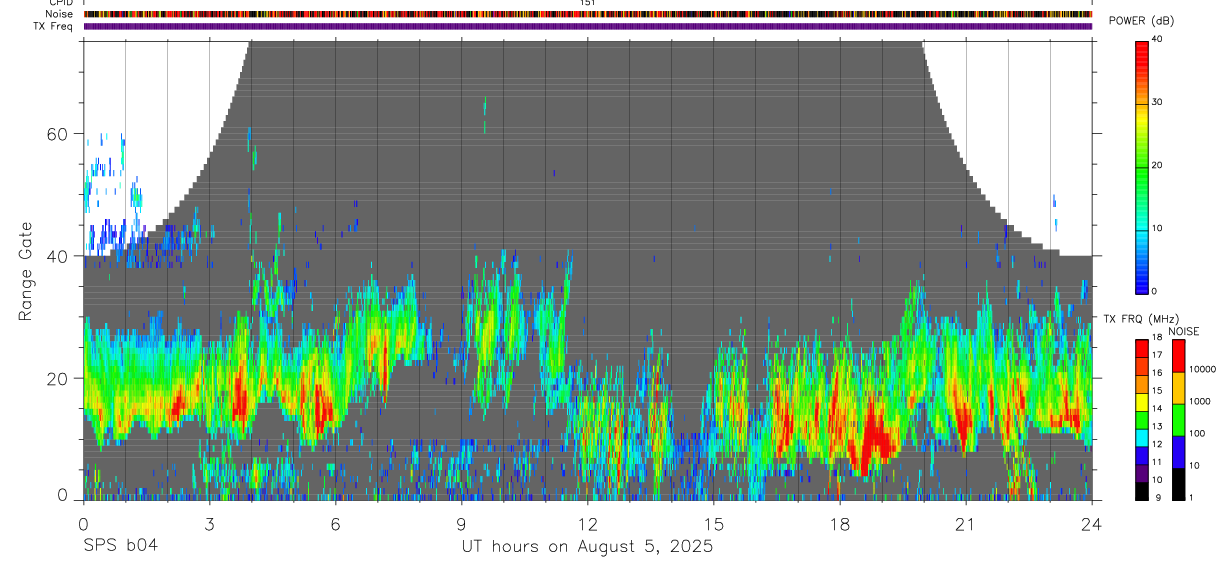Click the POWER (dB) colorbar title
Screen dimensions: 1228x567
[x=1142, y=21]
